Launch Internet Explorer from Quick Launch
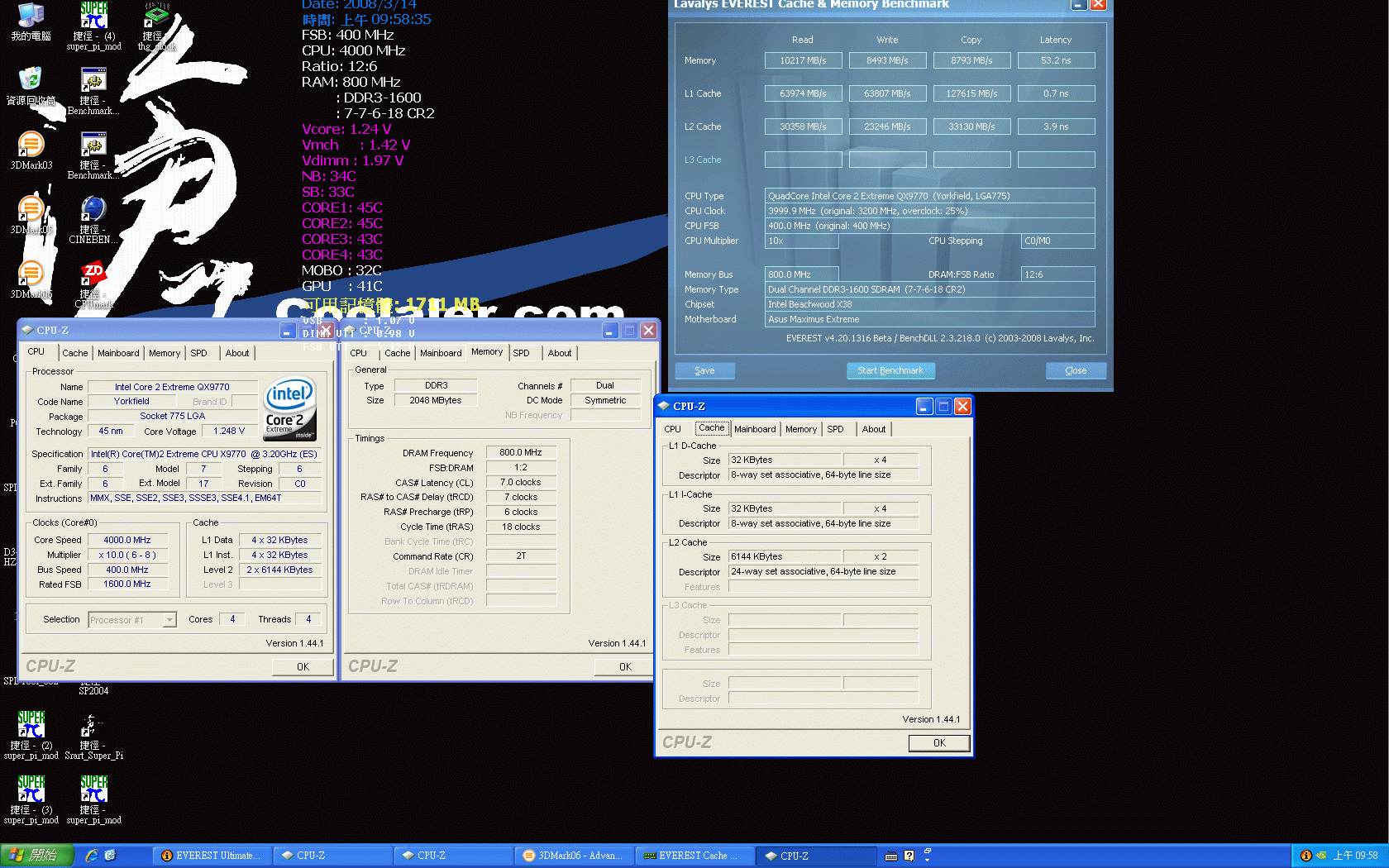The height and width of the screenshot is (868, 1389). [x=92, y=856]
